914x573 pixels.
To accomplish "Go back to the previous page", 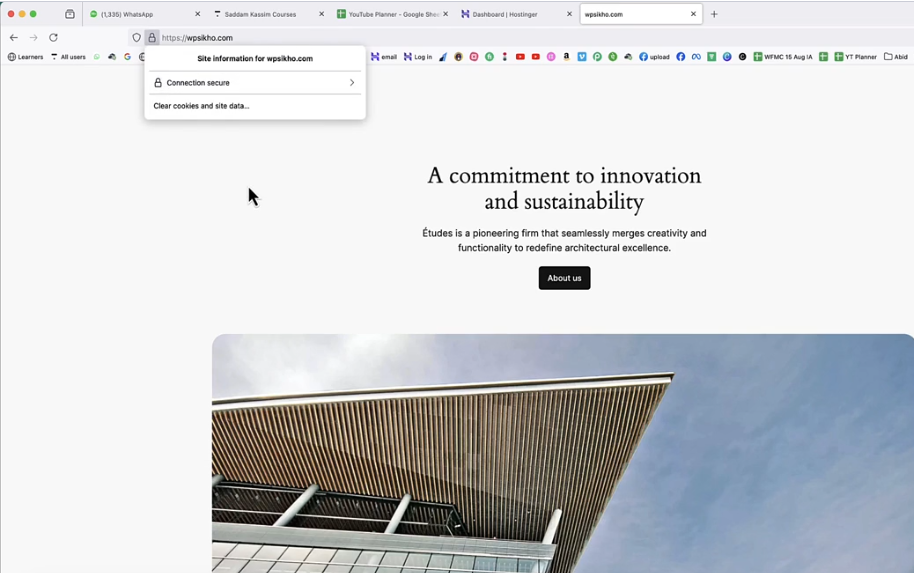I will tap(14, 38).
